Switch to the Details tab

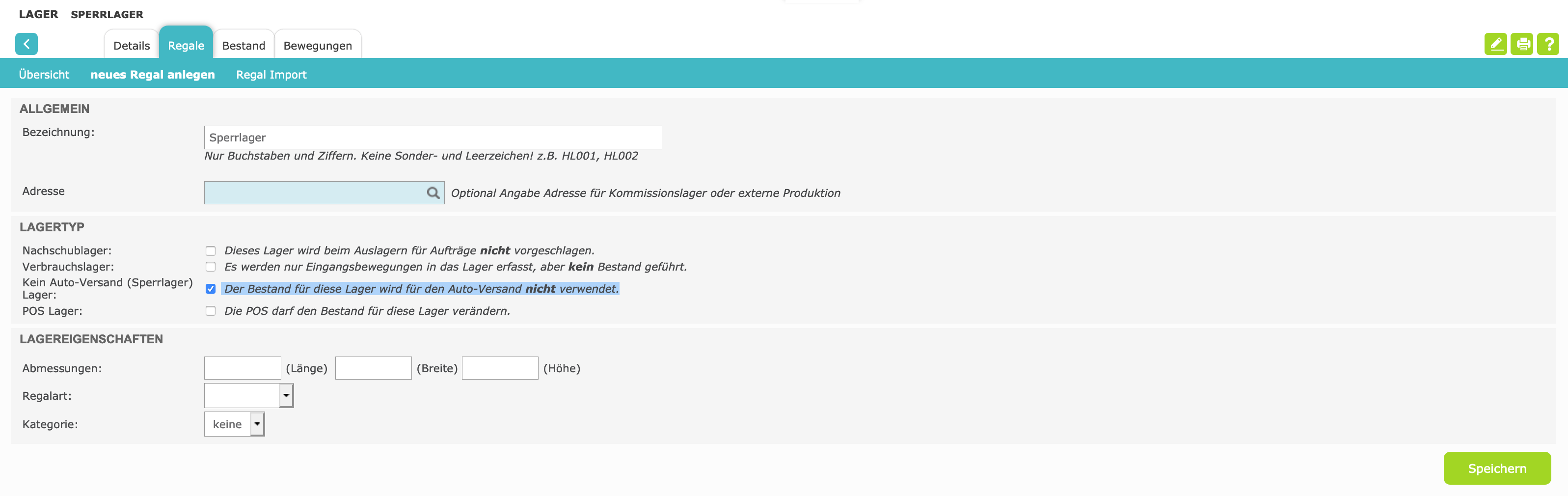132,46
